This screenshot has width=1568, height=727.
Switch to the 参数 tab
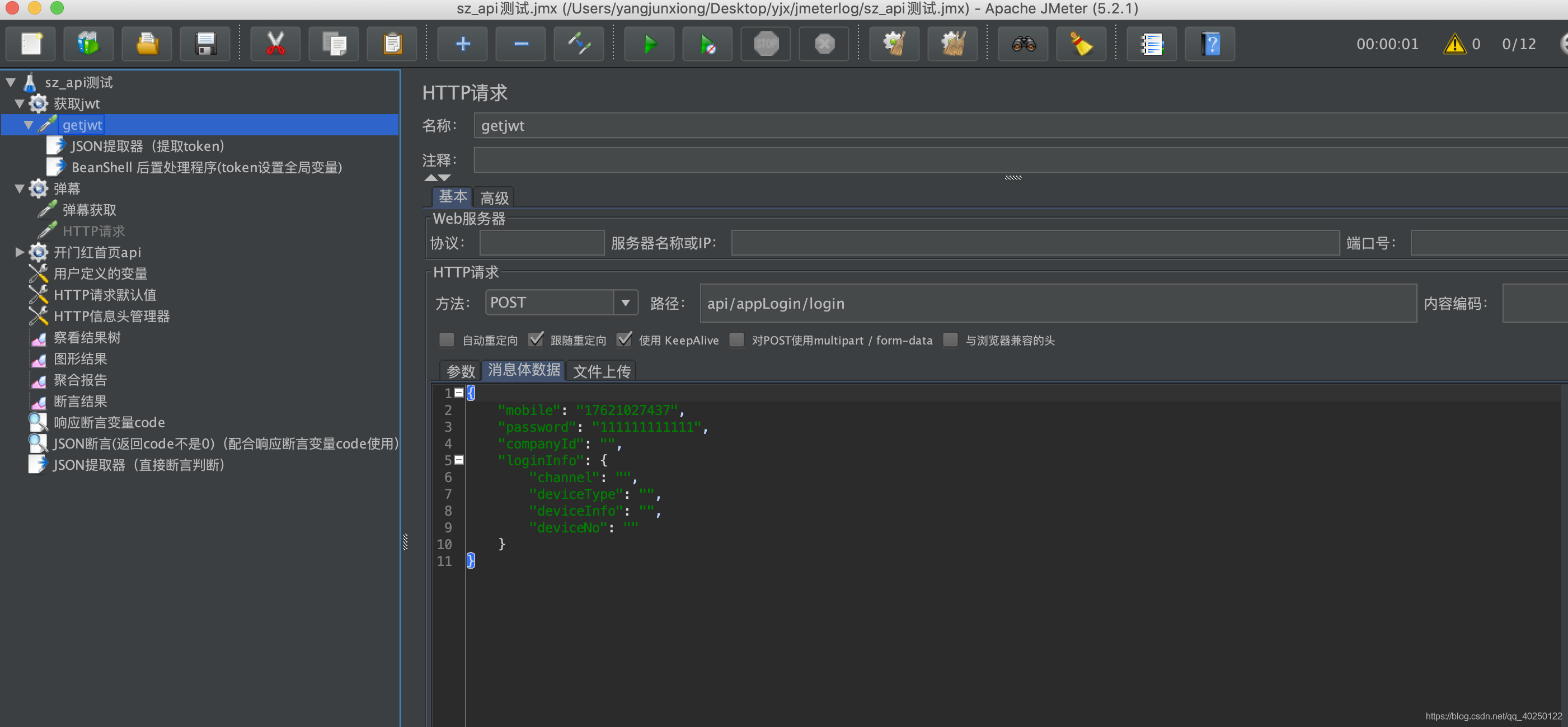[460, 371]
